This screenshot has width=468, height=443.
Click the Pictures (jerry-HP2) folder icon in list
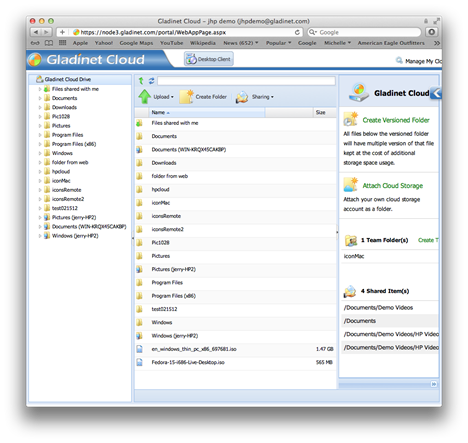point(139,269)
